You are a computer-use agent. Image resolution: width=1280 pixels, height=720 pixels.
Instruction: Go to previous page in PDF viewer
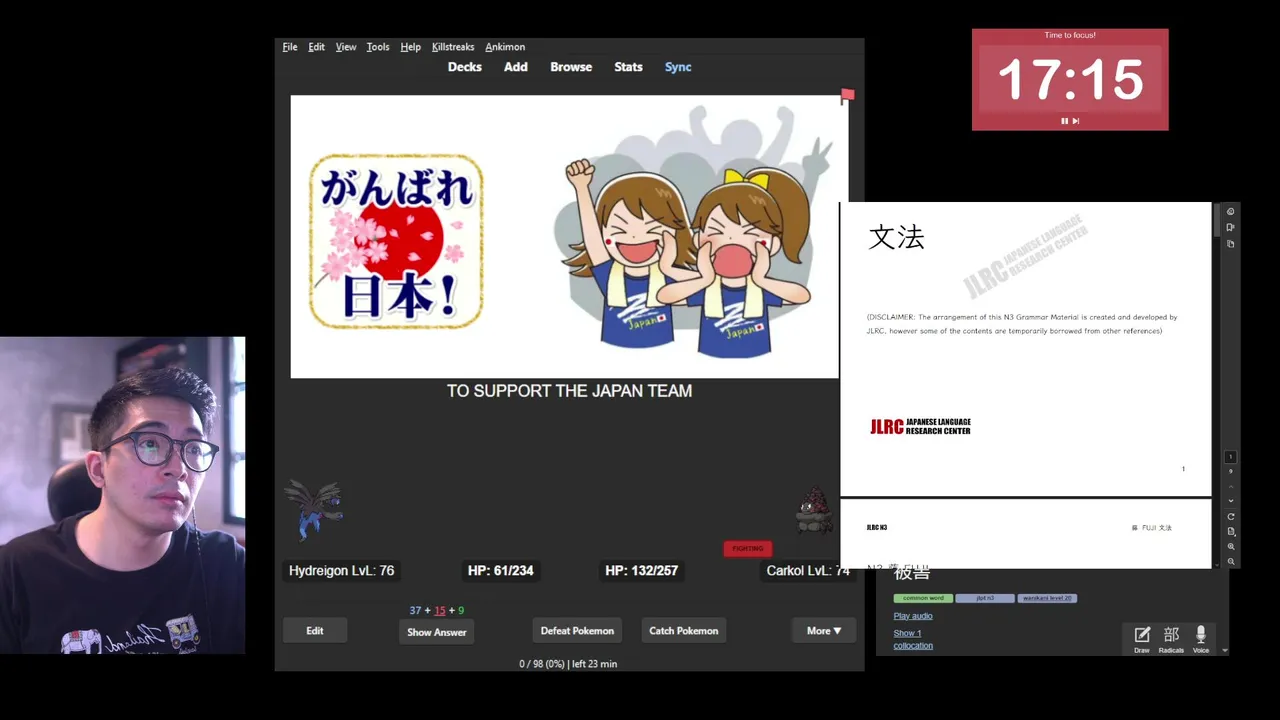pyautogui.click(x=1231, y=486)
